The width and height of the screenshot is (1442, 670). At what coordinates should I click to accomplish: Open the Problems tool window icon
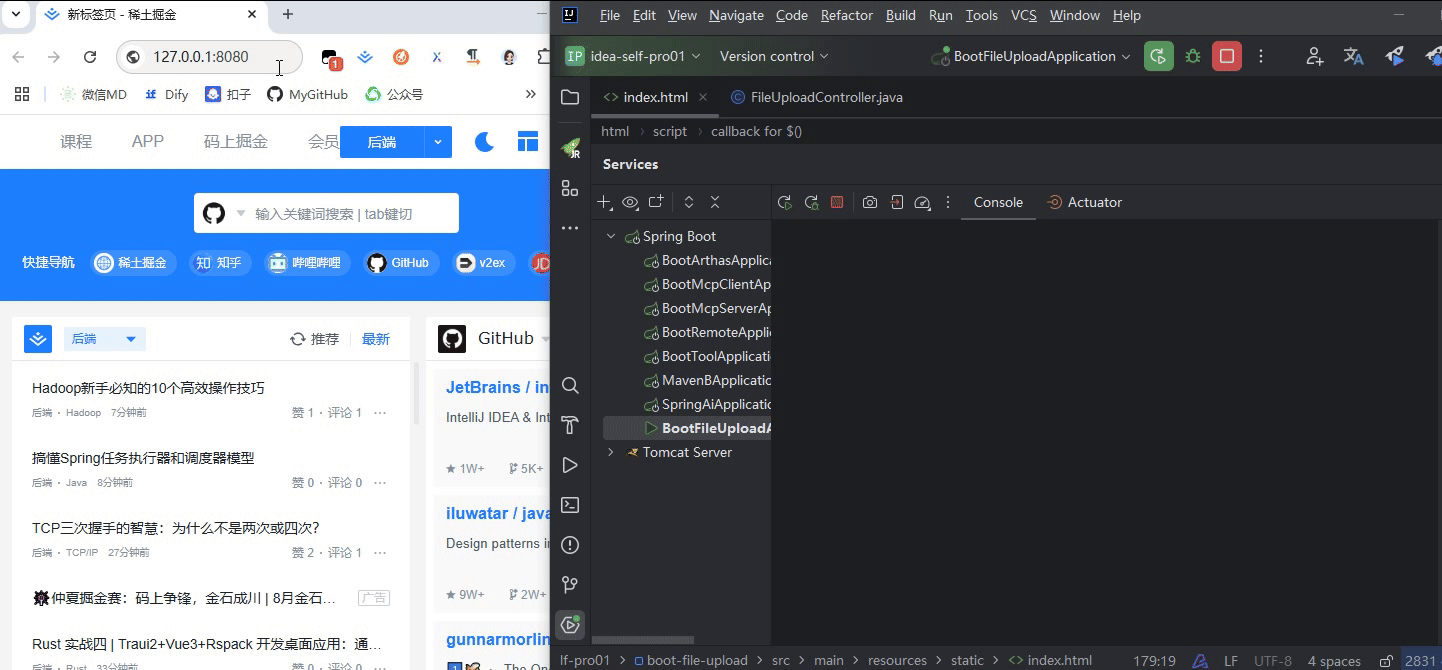[x=570, y=545]
